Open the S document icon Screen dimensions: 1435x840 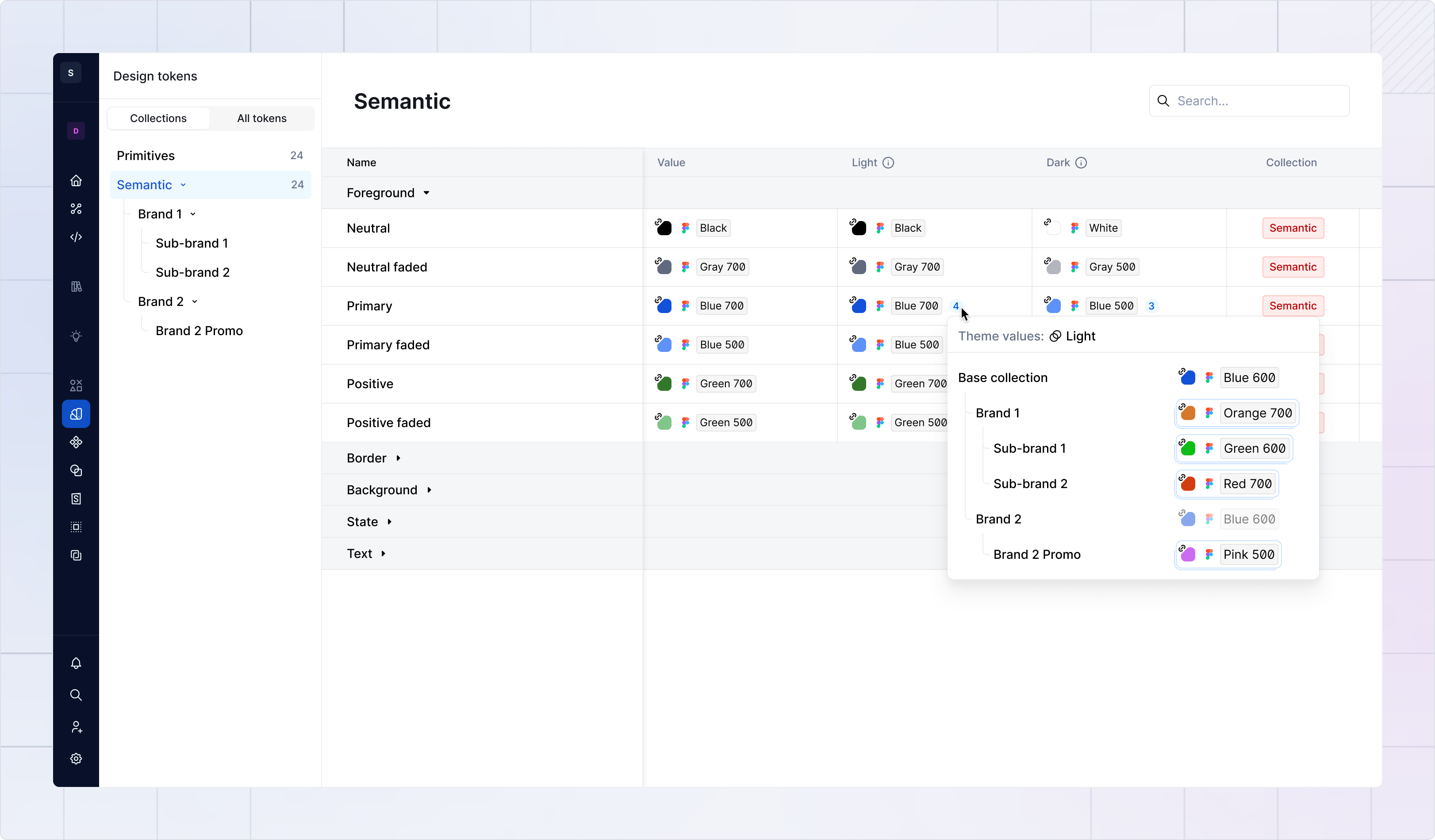76,499
